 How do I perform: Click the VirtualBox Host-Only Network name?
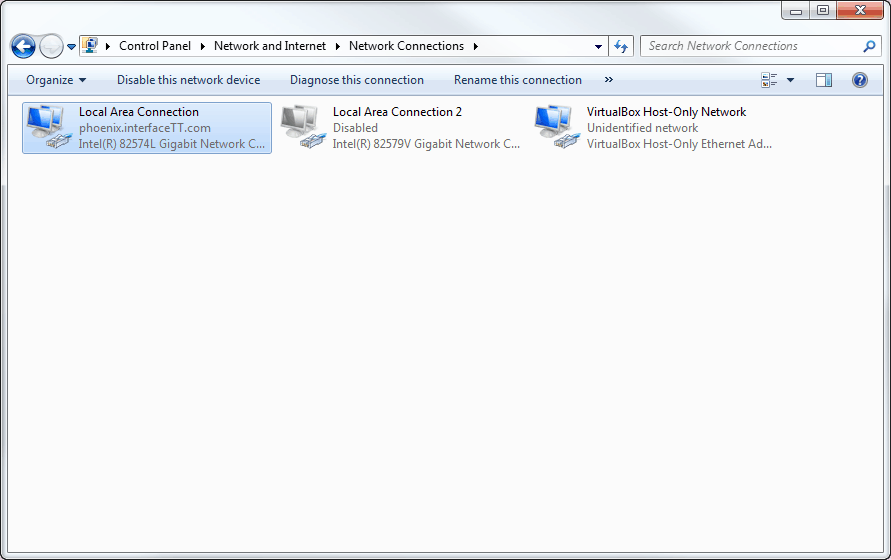click(x=666, y=112)
